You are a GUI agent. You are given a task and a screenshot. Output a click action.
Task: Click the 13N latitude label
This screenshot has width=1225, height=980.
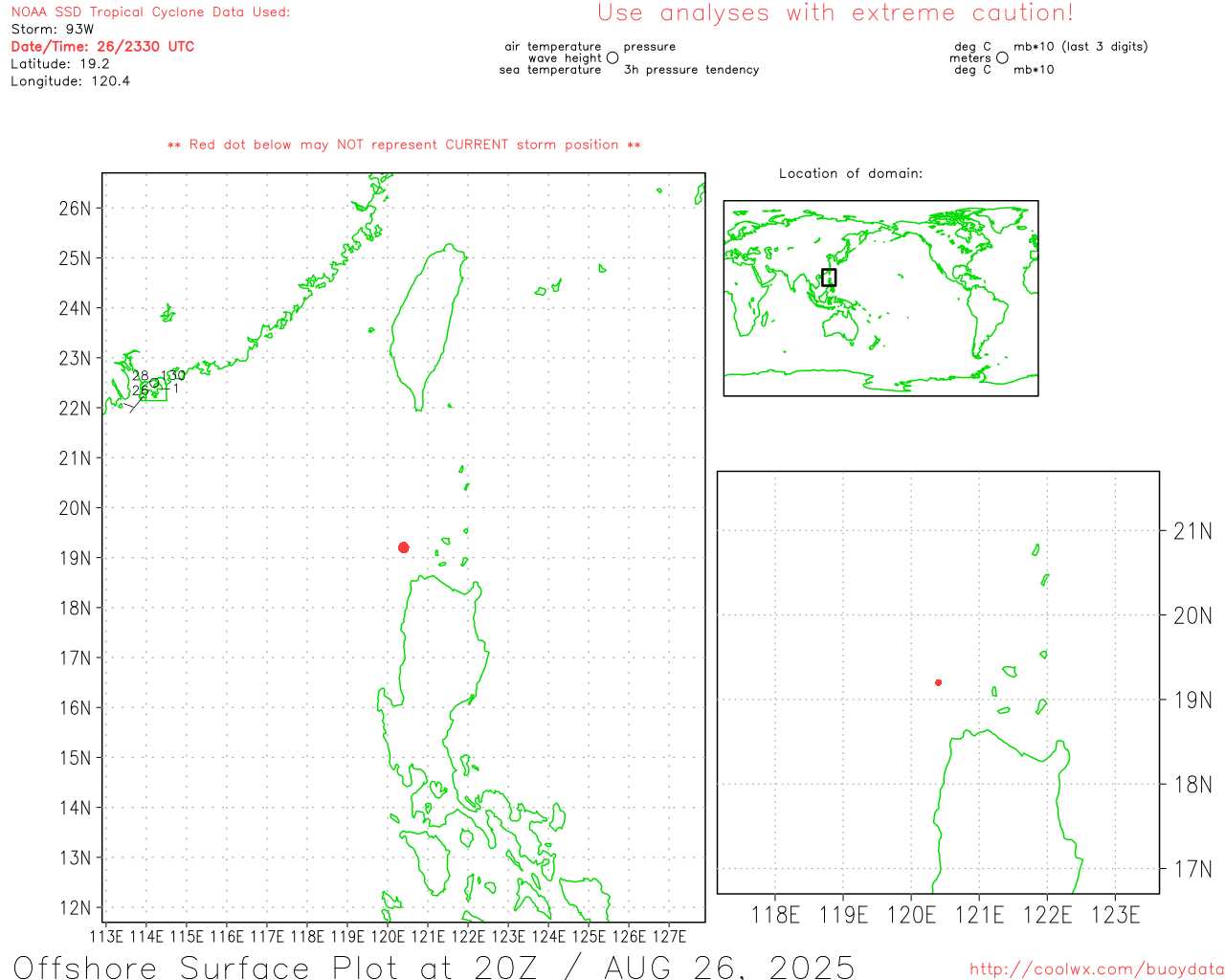coord(76,857)
